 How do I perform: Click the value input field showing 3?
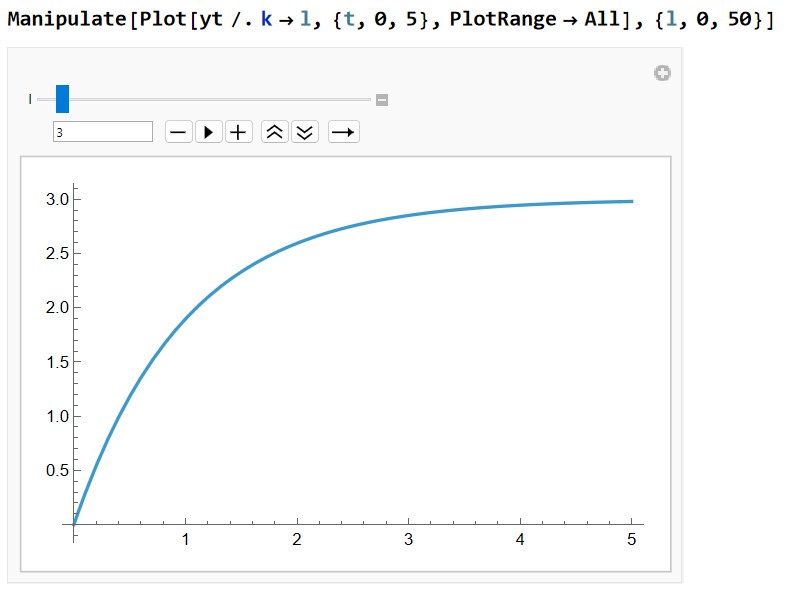103,132
